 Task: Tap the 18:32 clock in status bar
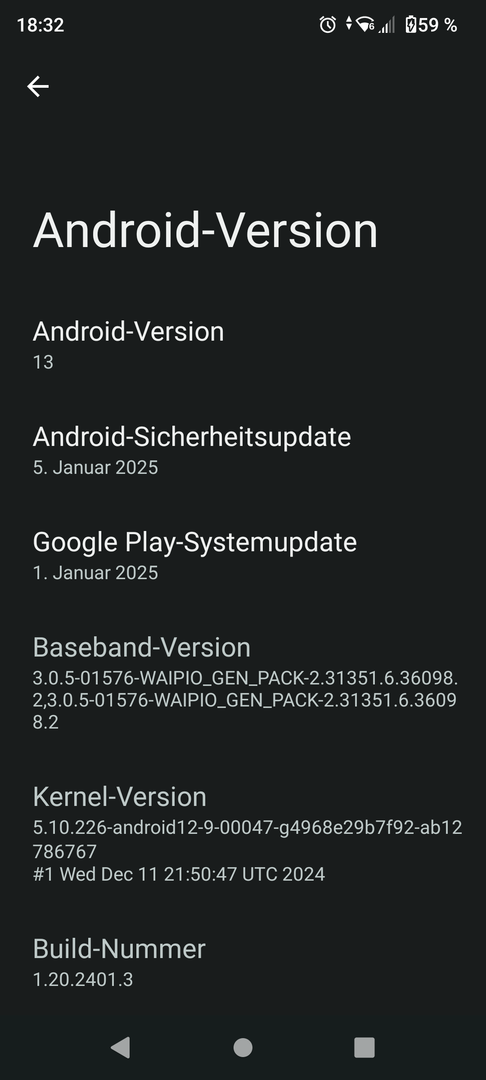[40, 25]
